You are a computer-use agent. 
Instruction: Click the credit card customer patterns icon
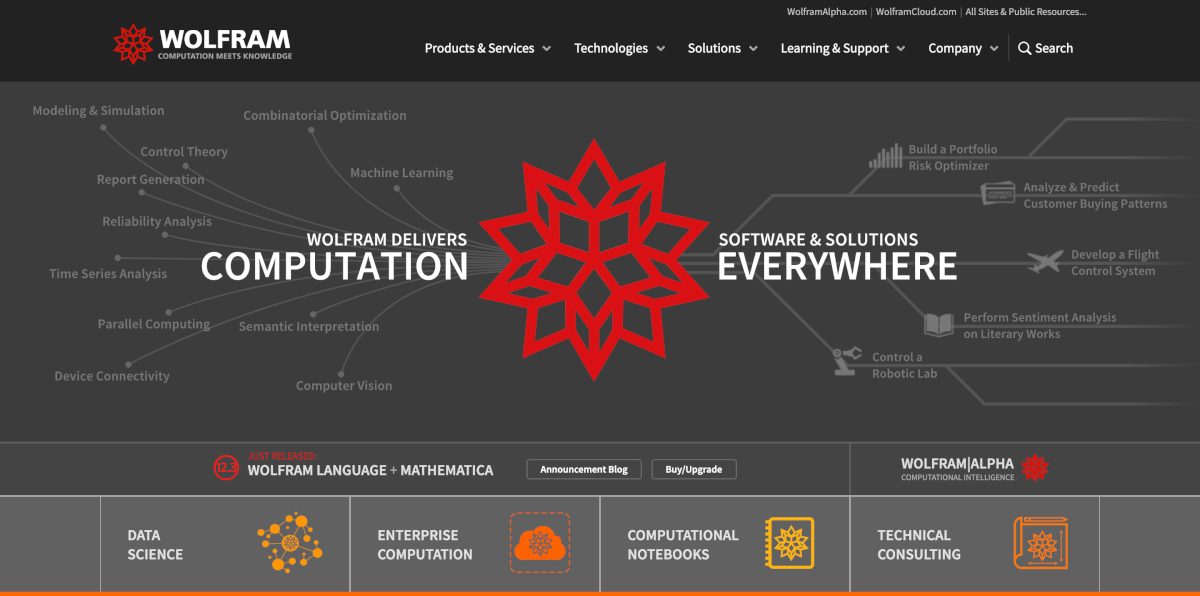(x=998, y=193)
